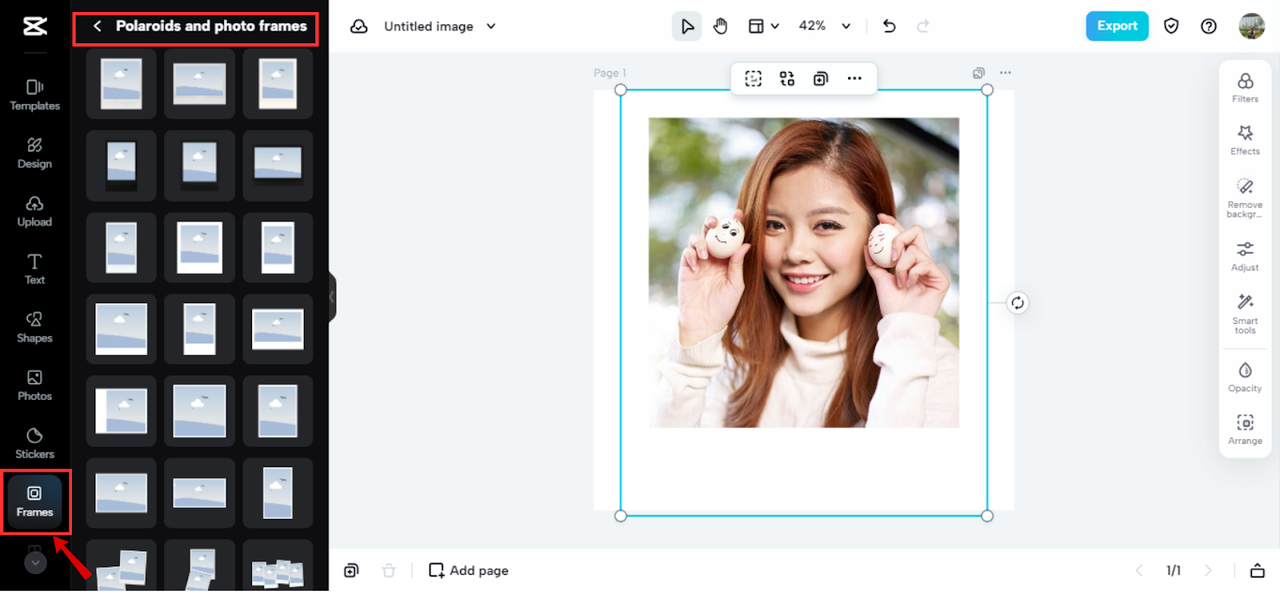Duplicate Page 1 with the page copy icon

[x=979, y=73]
